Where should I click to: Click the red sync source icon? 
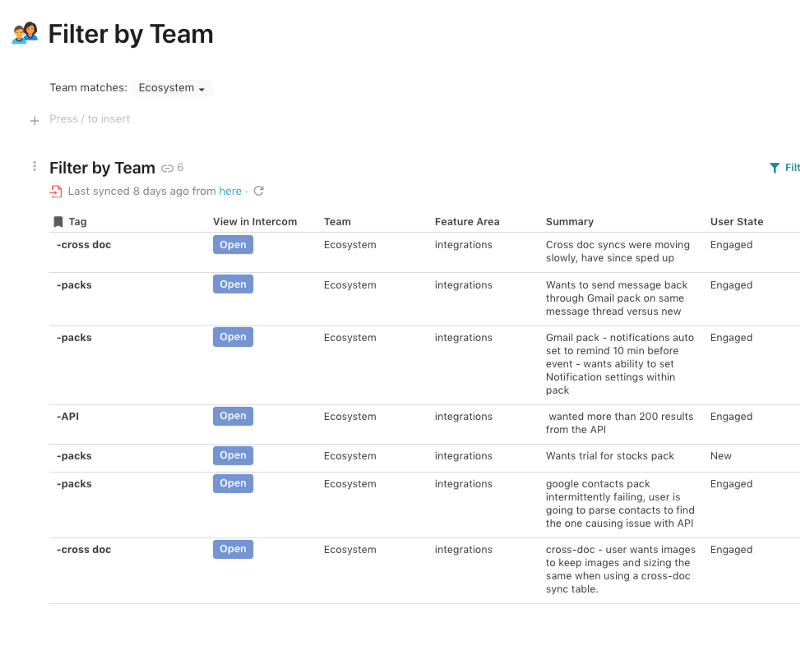click(x=56, y=191)
